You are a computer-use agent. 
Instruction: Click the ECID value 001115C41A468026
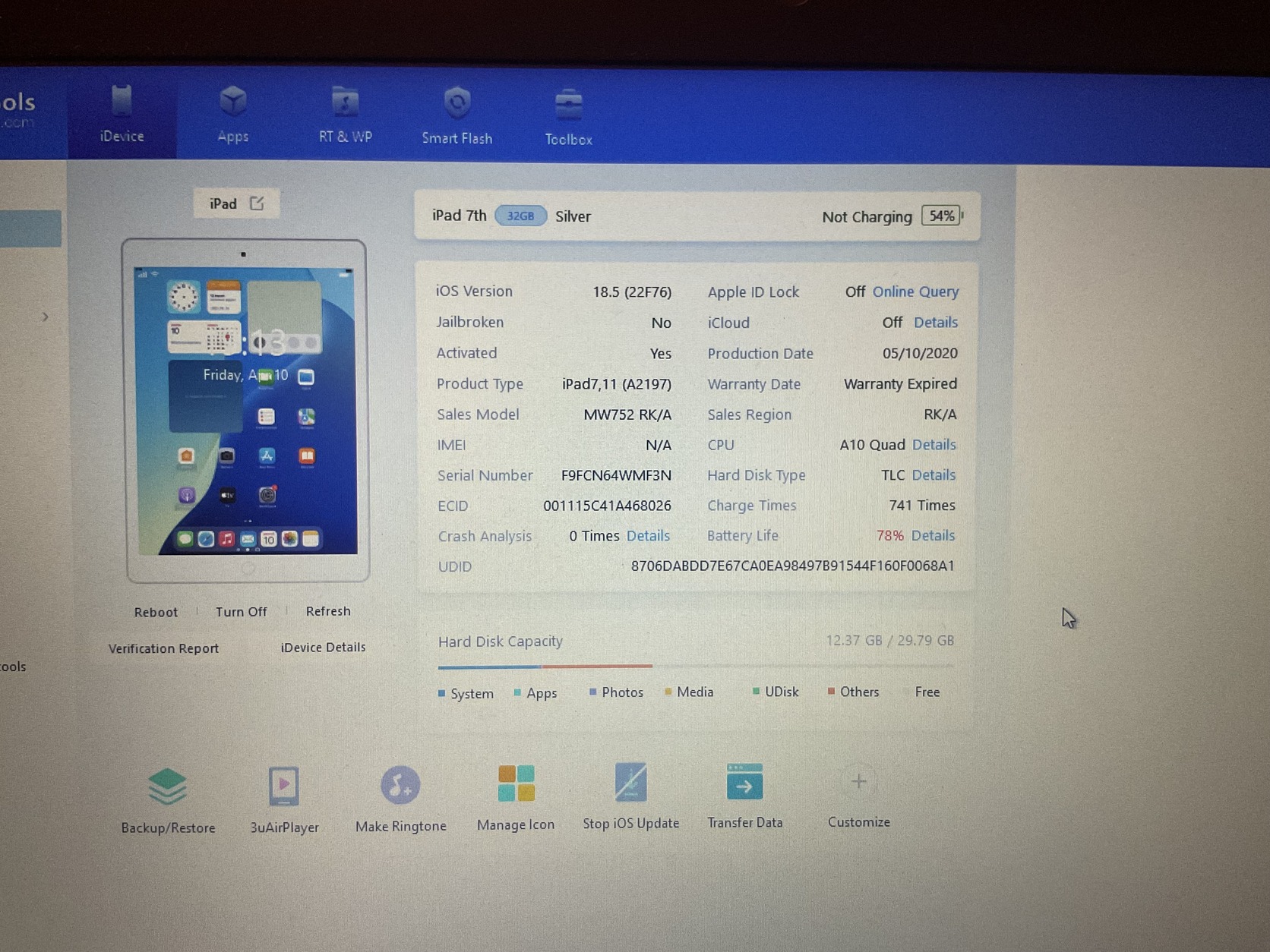[607, 506]
